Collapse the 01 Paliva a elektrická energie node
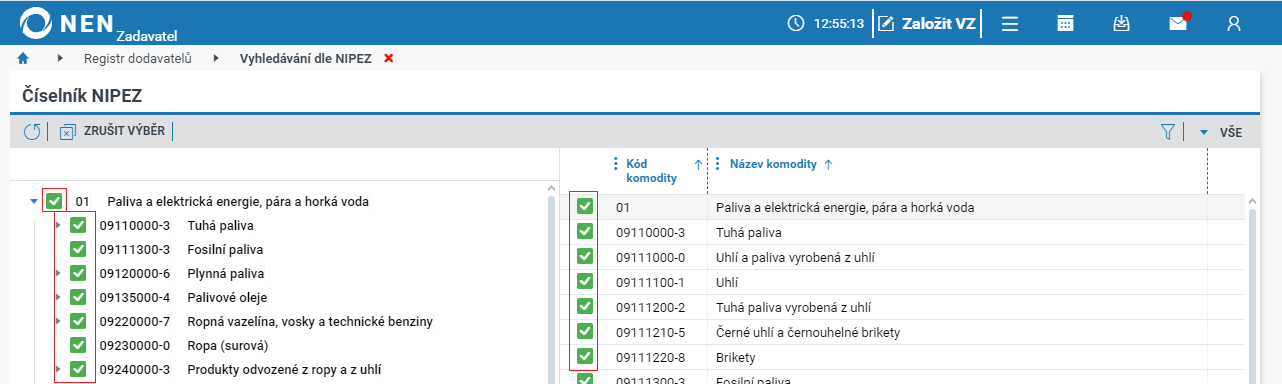 tap(33, 201)
